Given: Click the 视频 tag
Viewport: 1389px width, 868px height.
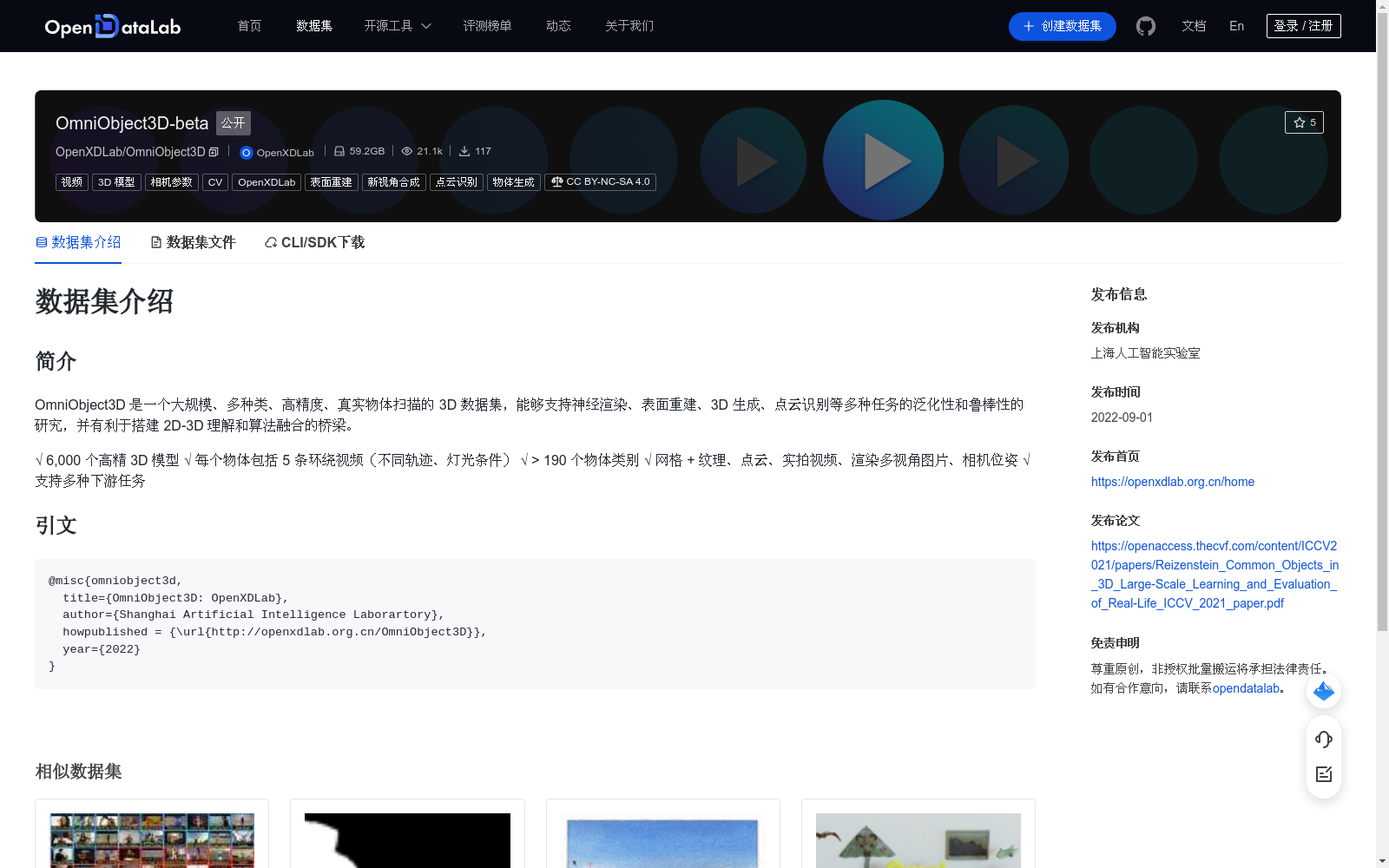Looking at the screenshot, I should pyautogui.click(x=72, y=182).
